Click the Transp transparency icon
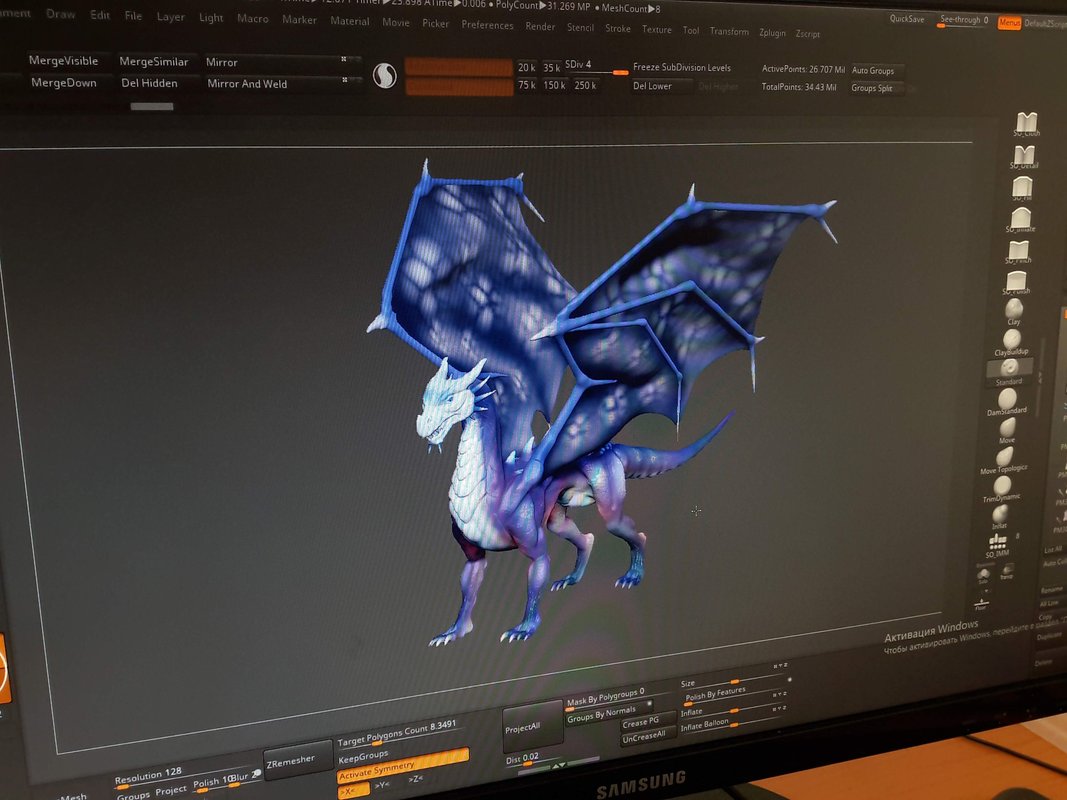This screenshot has height=800, width=1067. click(x=1007, y=572)
